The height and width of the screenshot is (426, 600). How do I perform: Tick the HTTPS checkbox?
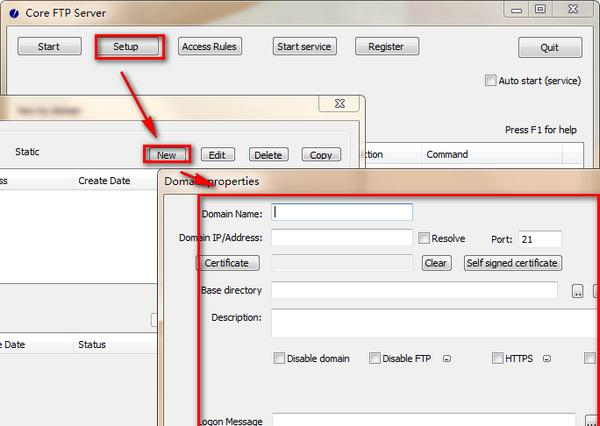tap(497, 358)
